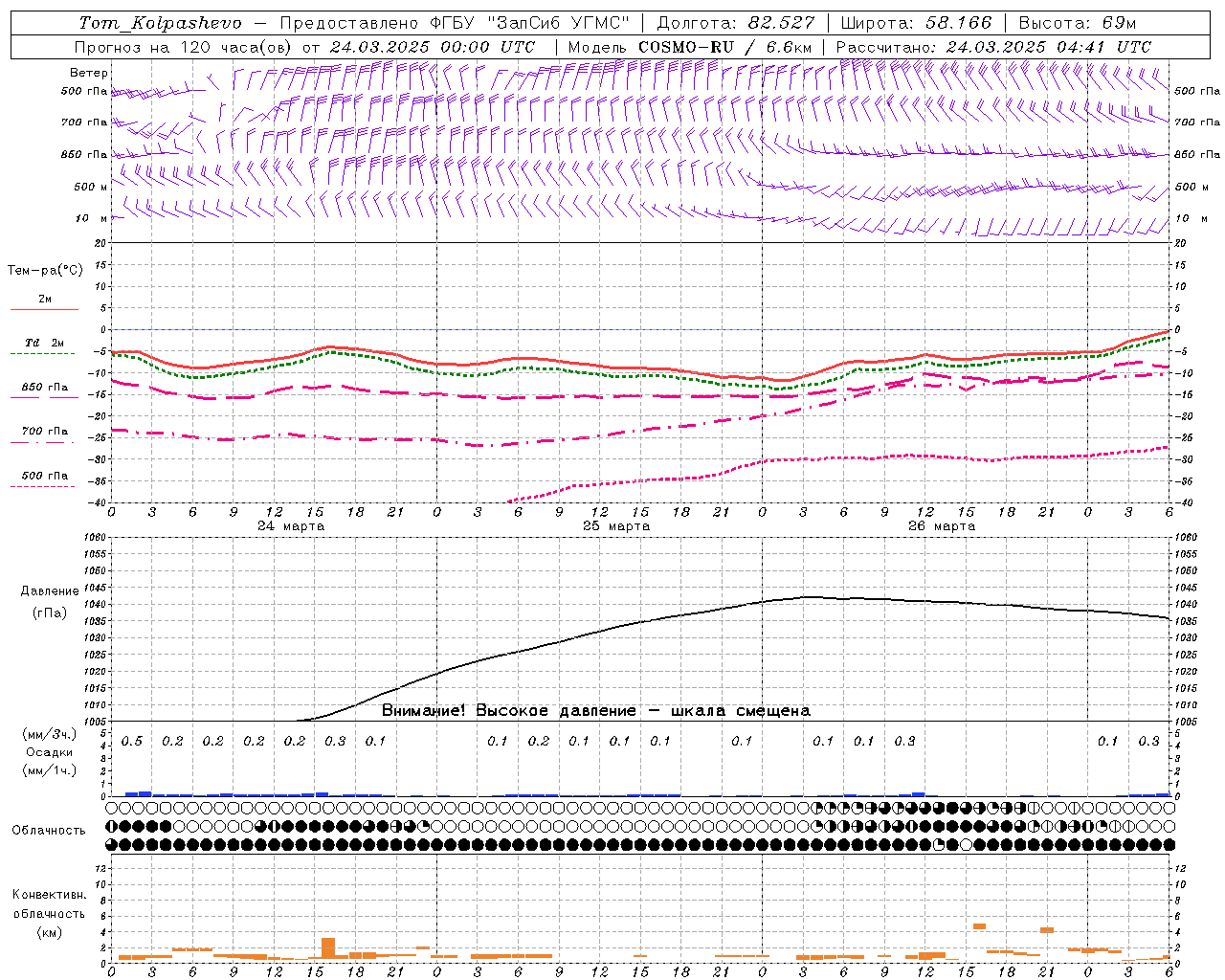
Task: Select the 'Широта: 58.166' latitude field
Action: click(x=916, y=23)
